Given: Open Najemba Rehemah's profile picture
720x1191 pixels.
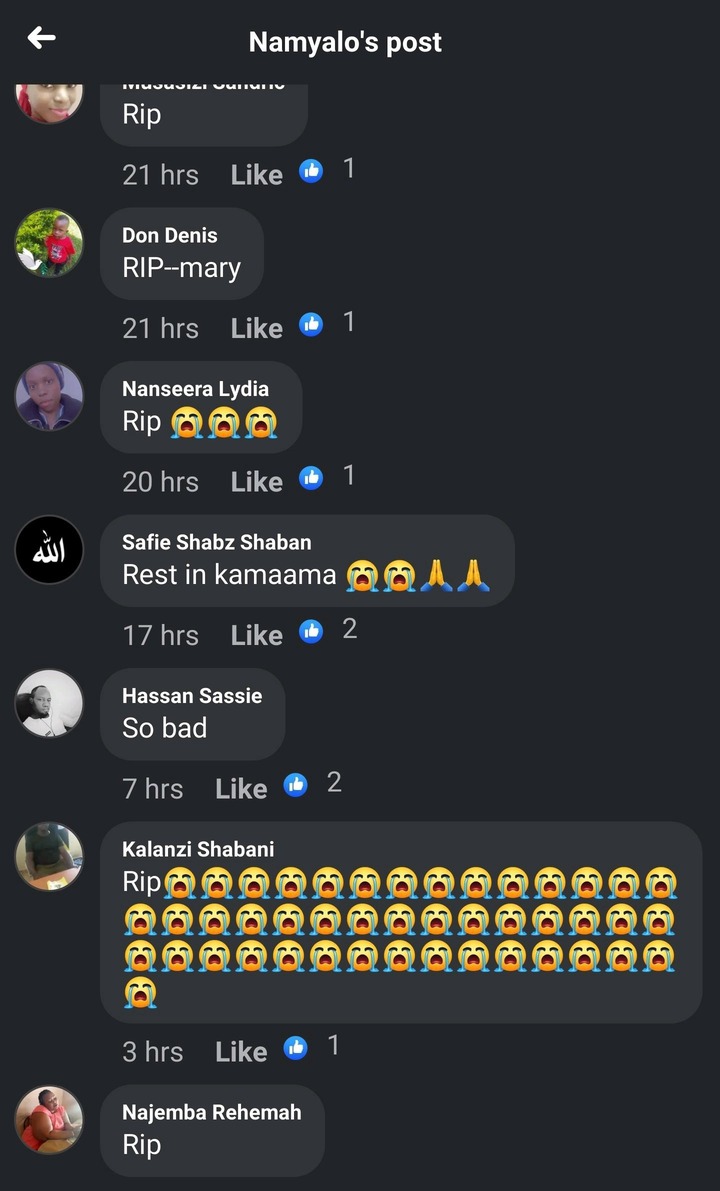Looking at the screenshot, I should tap(49, 1120).
